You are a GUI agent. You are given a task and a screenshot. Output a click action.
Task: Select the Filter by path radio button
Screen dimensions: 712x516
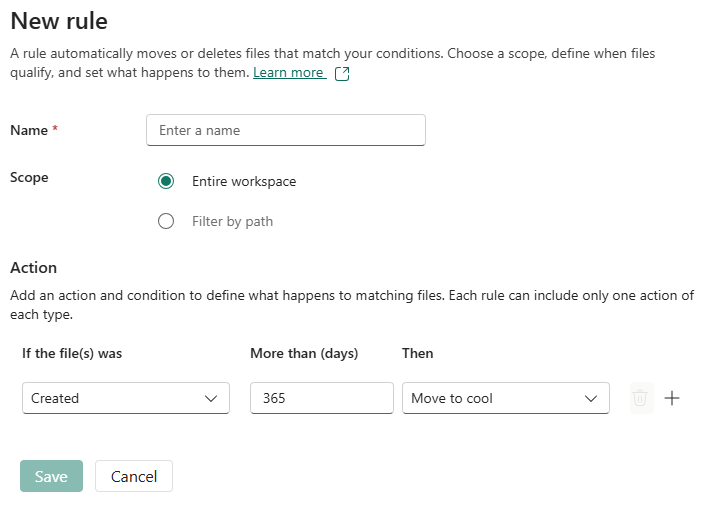166,221
